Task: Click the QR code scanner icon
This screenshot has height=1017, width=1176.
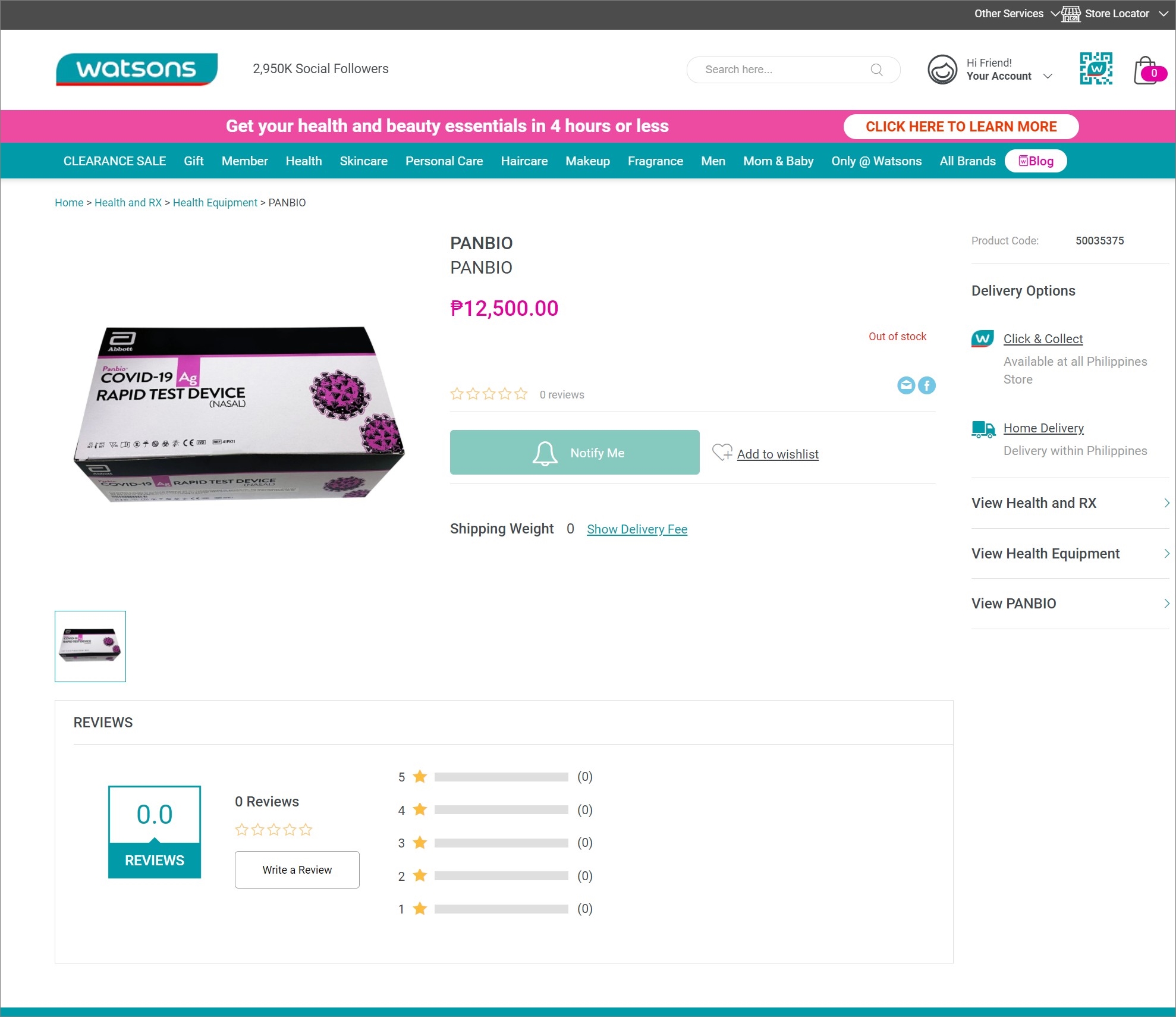Action: [x=1096, y=69]
